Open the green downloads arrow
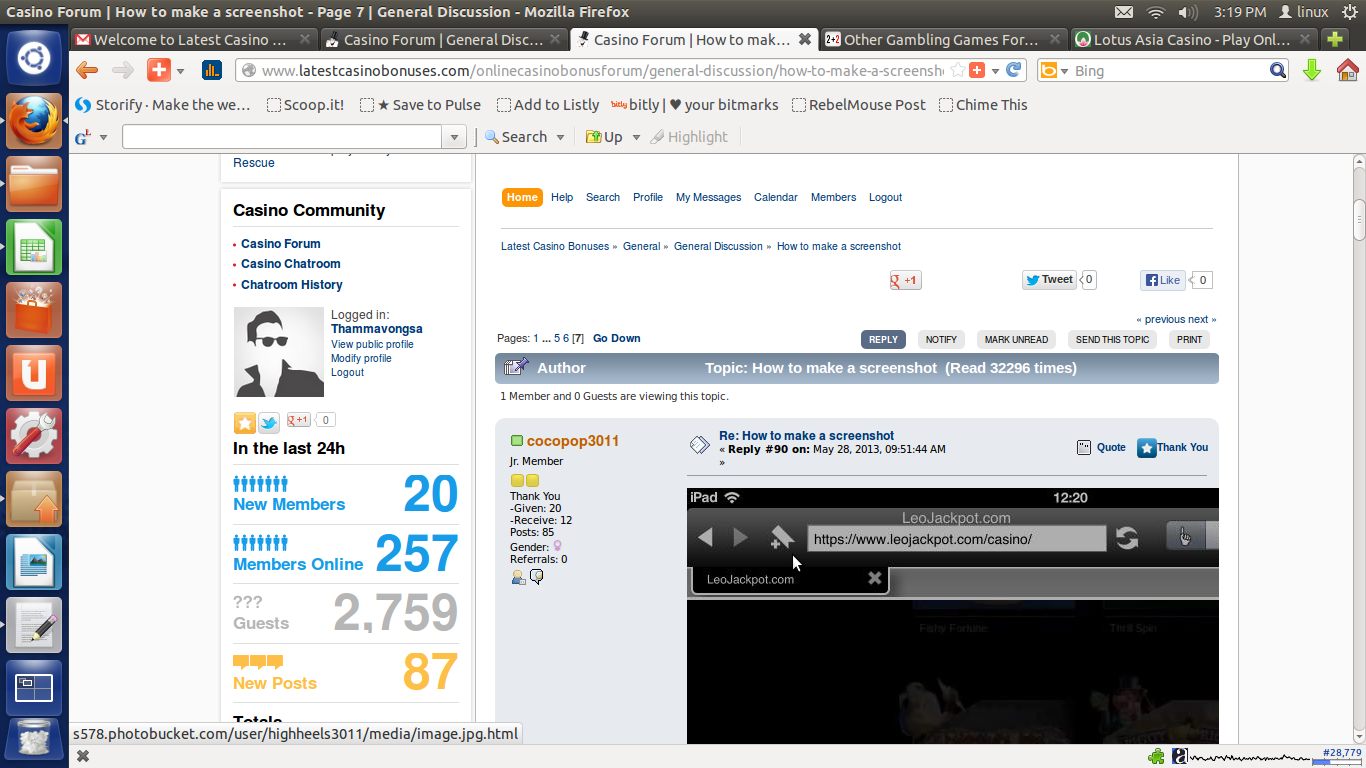 click(1312, 70)
